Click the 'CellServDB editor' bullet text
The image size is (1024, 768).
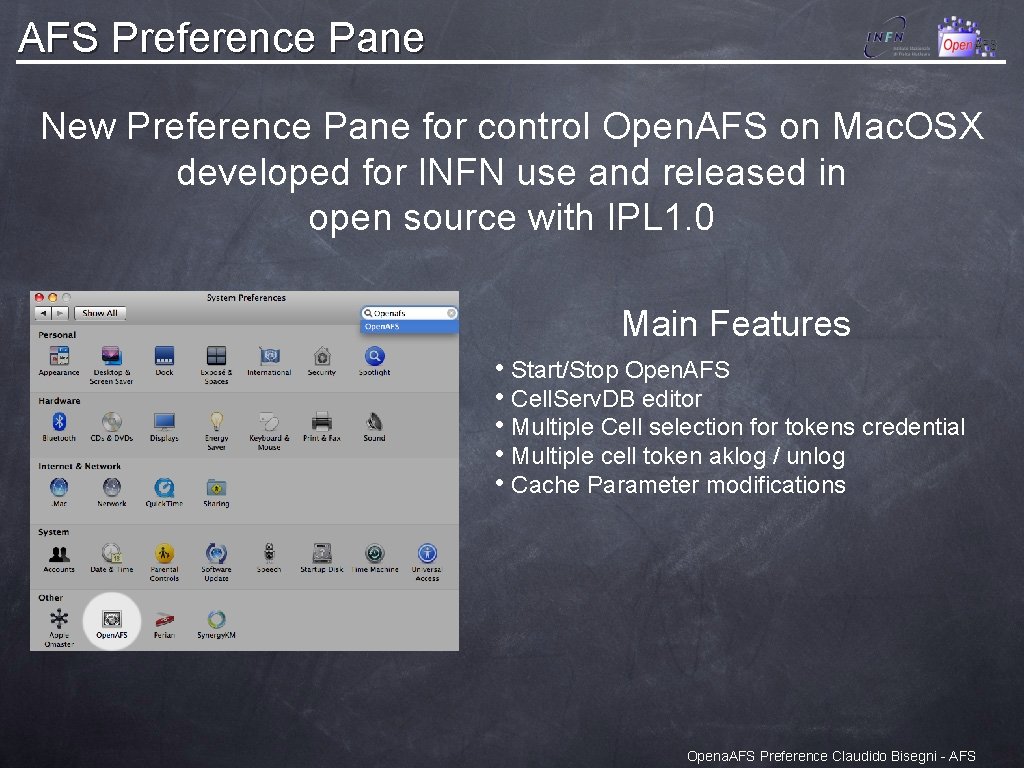(x=606, y=398)
